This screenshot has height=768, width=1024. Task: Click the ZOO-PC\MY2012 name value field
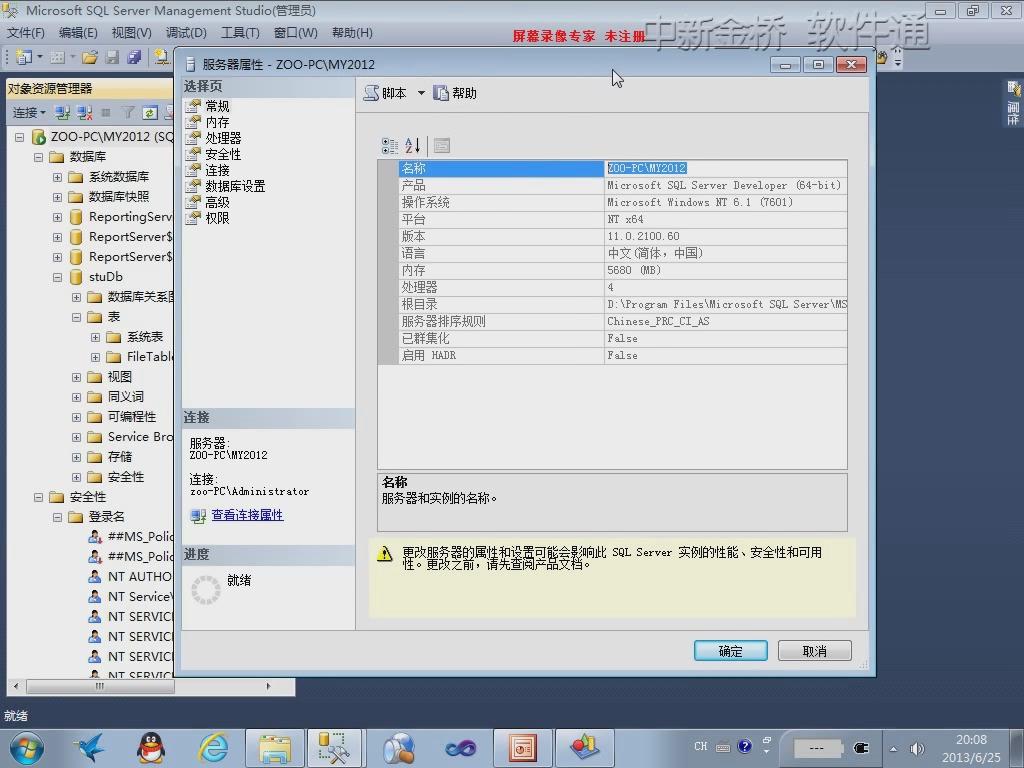click(x=726, y=168)
